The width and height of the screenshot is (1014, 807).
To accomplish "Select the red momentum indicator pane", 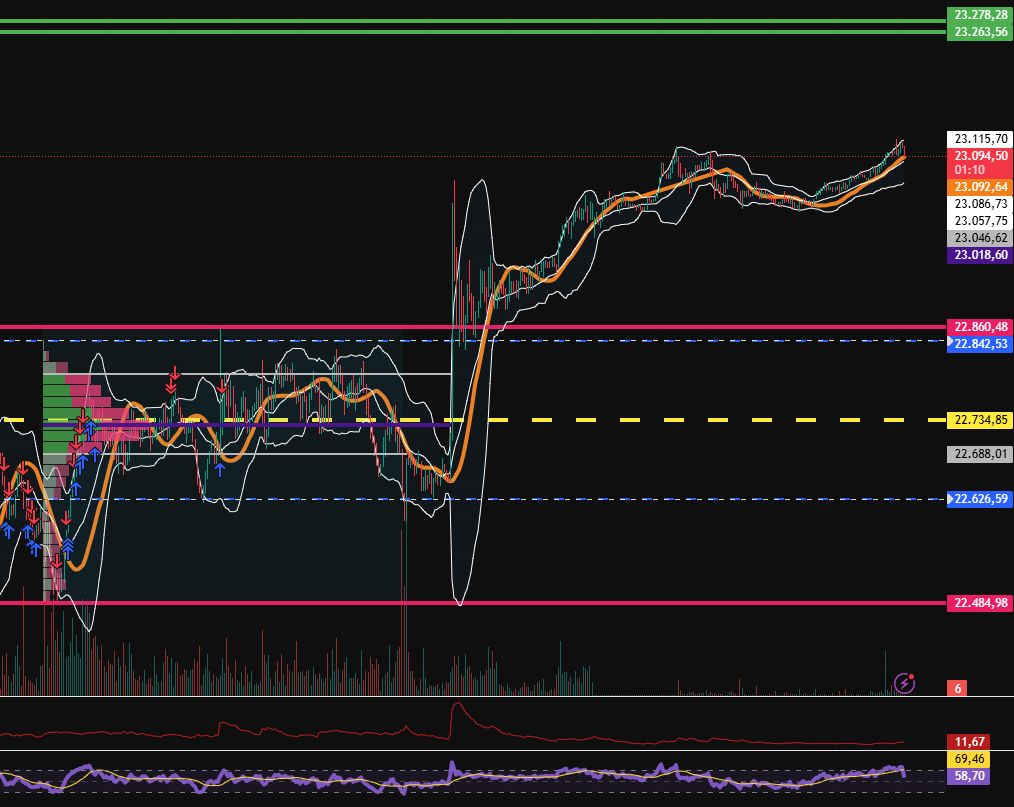I will 450,725.
